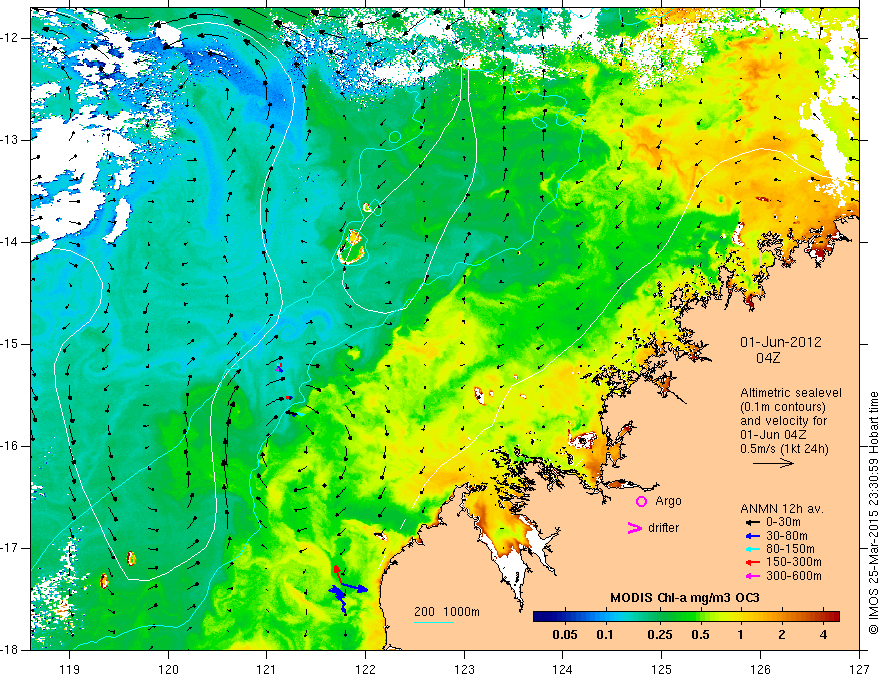This screenshot has height=680, width=880.
Task: Click the black 0-30m legend arrow
Action: point(751,522)
